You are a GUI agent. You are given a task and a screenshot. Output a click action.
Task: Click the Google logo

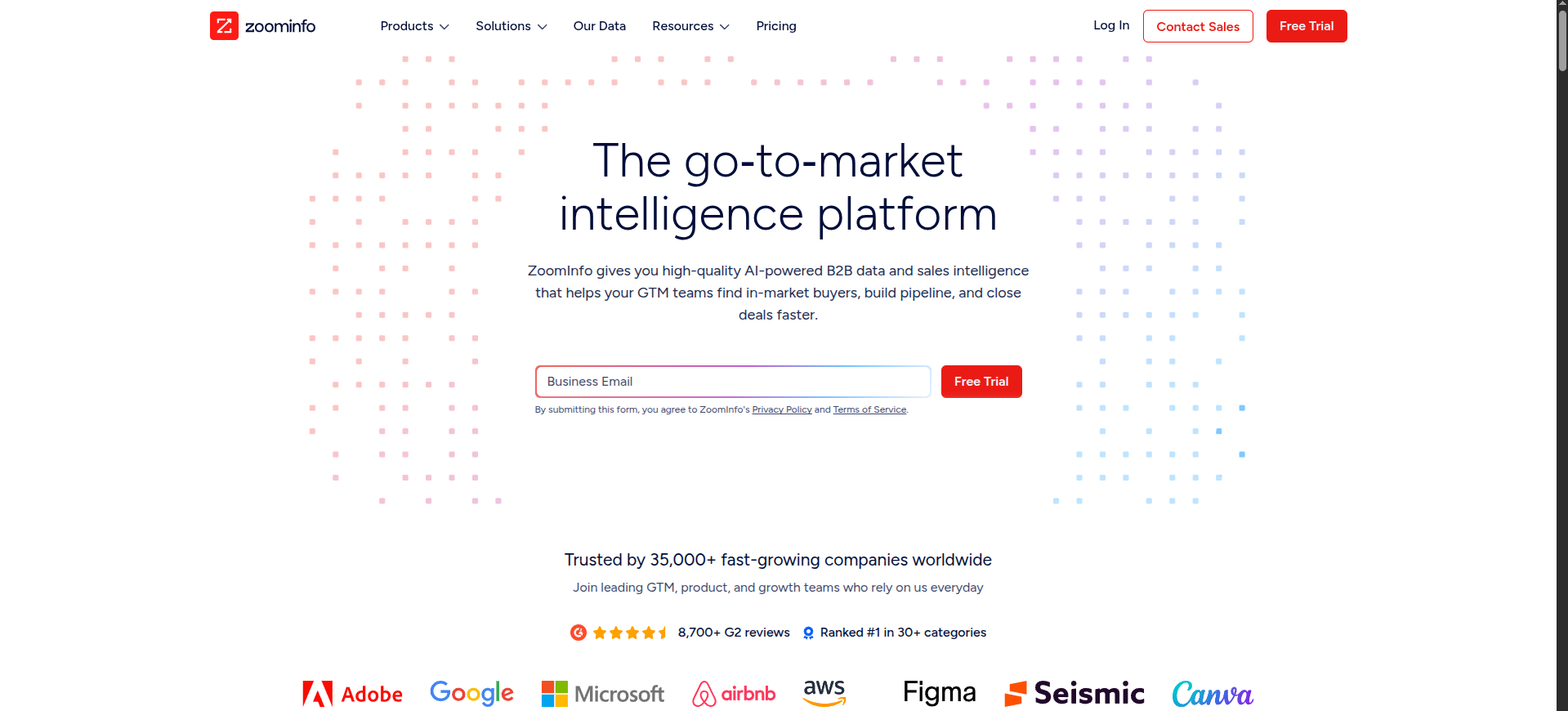471,693
